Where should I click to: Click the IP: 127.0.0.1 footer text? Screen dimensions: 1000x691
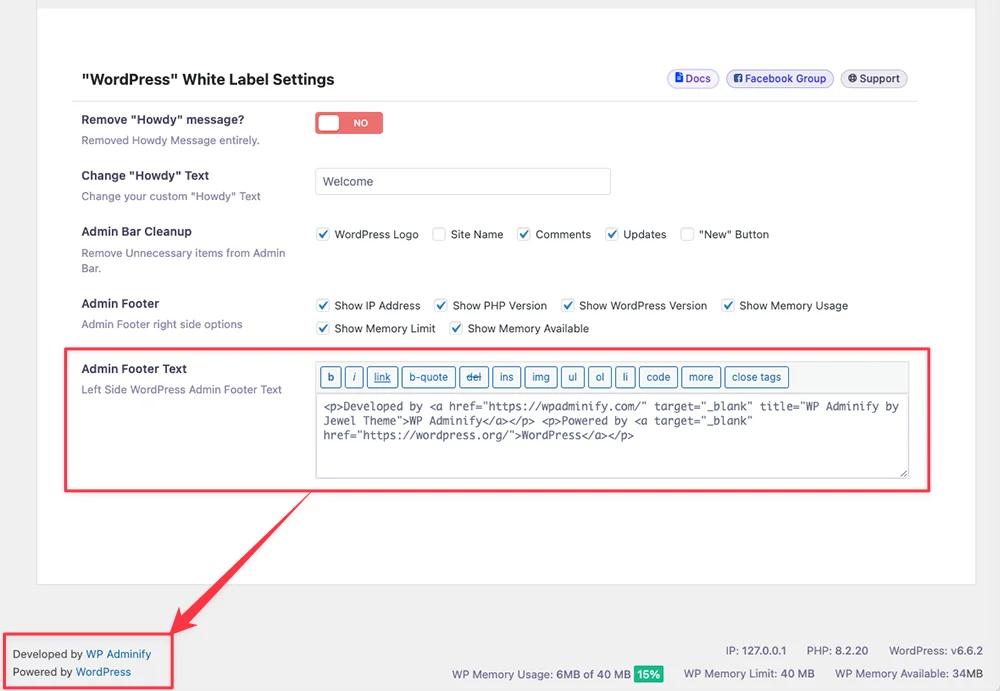tap(756, 651)
